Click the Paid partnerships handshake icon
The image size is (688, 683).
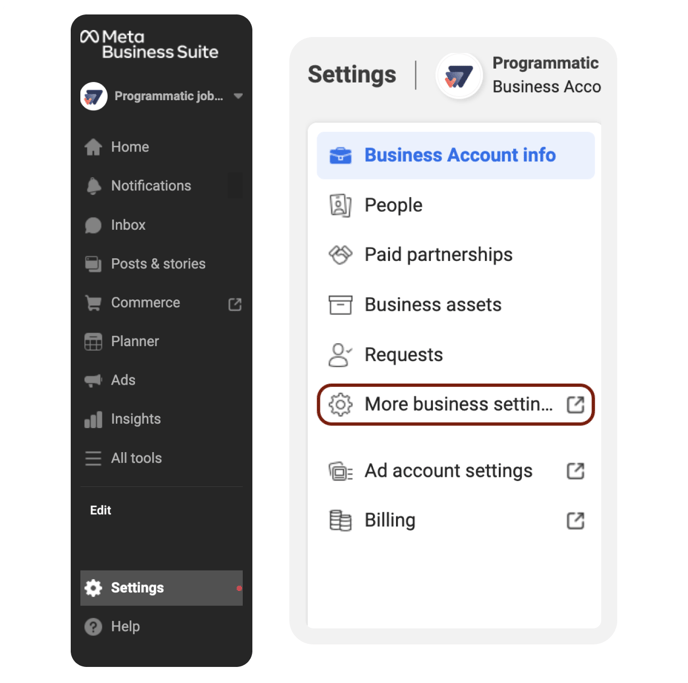pos(340,255)
